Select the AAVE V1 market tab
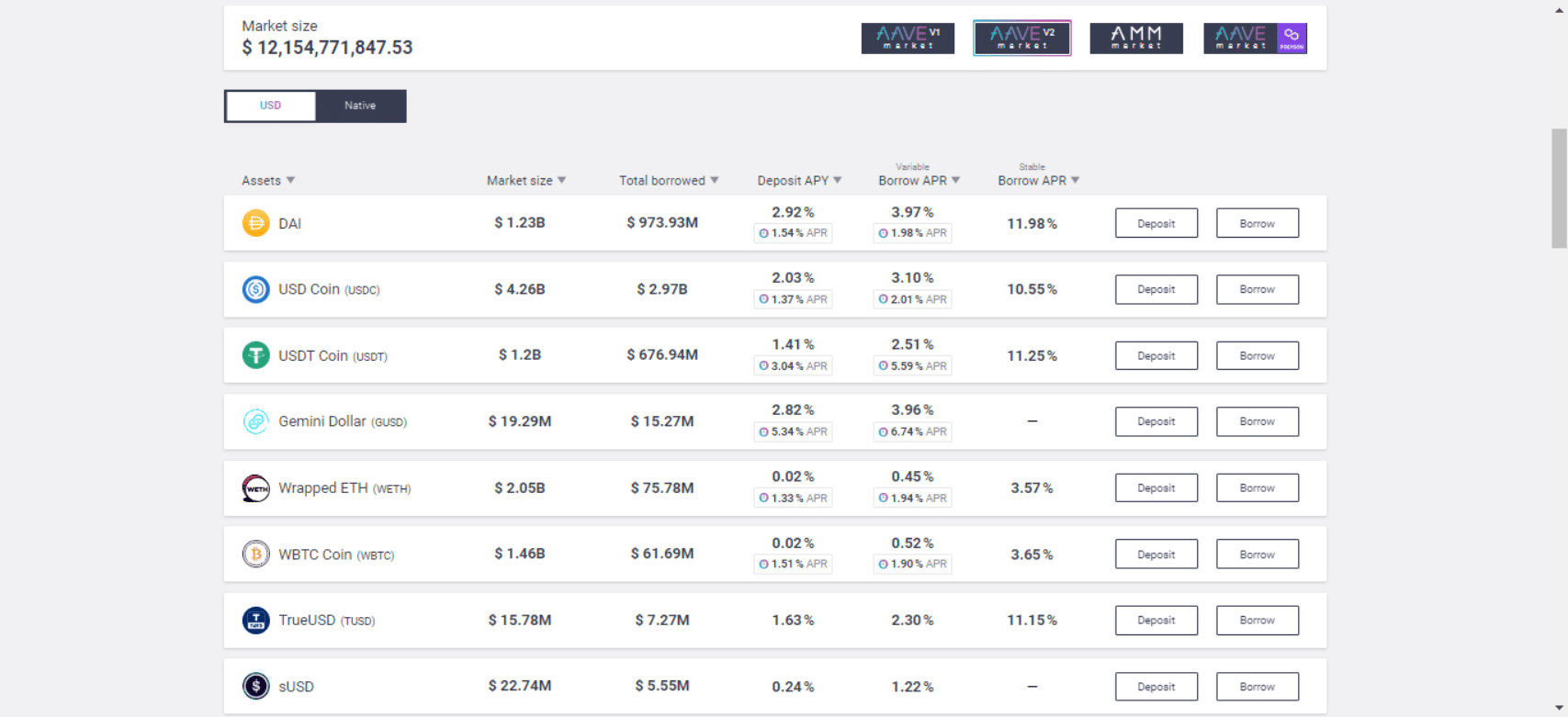Image resolution: width=1568 pixels, height=717 pixels. (x=908, y=39)
